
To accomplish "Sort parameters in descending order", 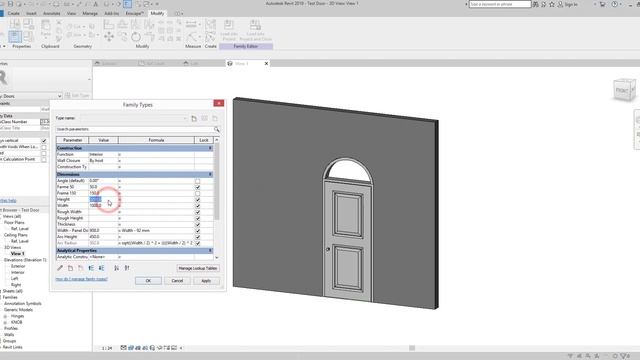I will pyautogui.click(x=127, y=268).
